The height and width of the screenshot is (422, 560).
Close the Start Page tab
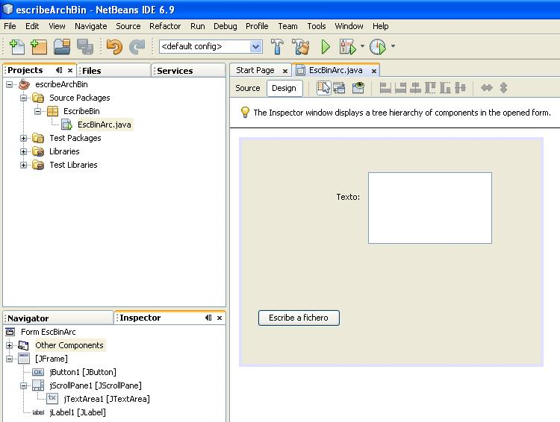(285, 71)
